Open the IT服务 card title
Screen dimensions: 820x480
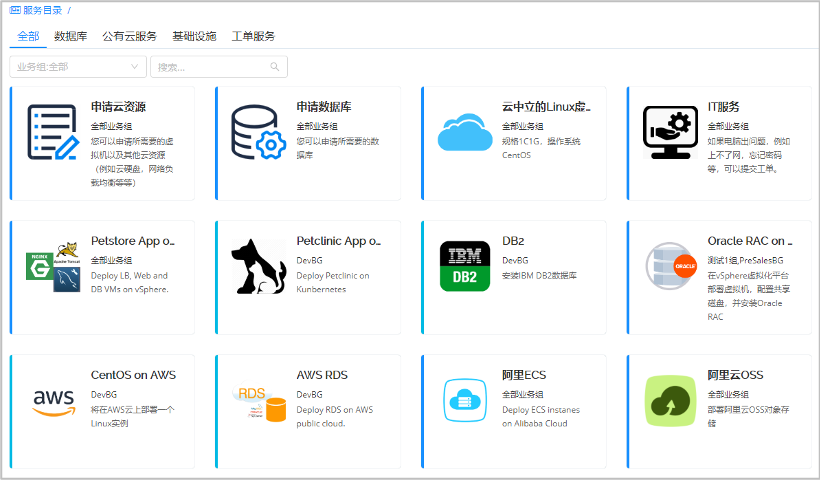[723, 107]
